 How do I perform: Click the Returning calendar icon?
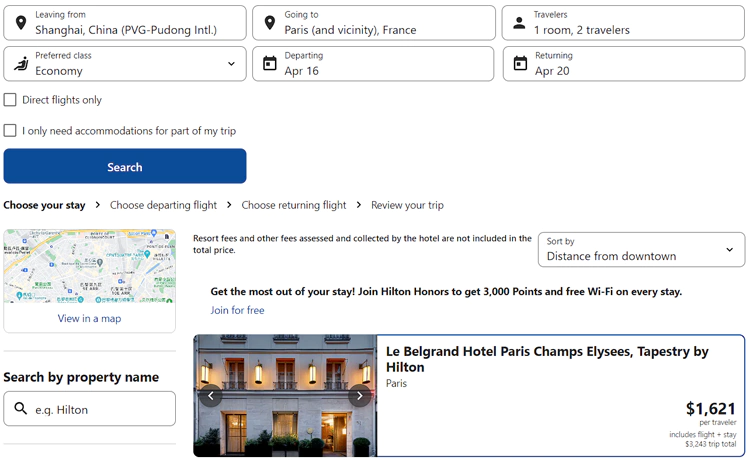coord(520,64)
